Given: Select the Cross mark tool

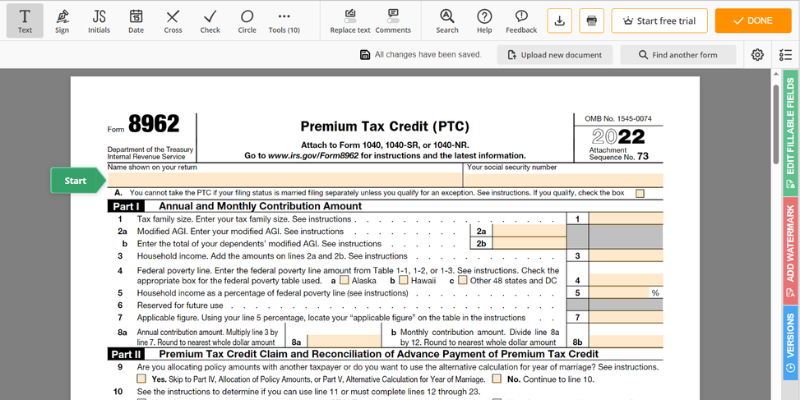Looking at the screenshot, I should [x=173, y=20].
